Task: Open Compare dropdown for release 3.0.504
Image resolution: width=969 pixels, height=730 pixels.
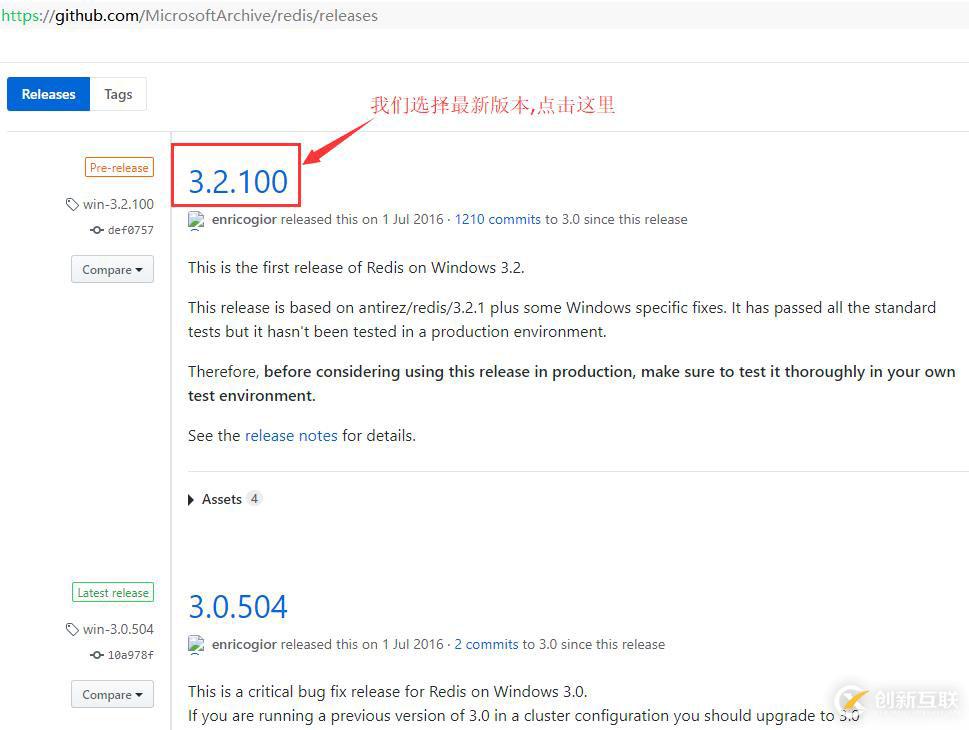Action: (112, 695)
